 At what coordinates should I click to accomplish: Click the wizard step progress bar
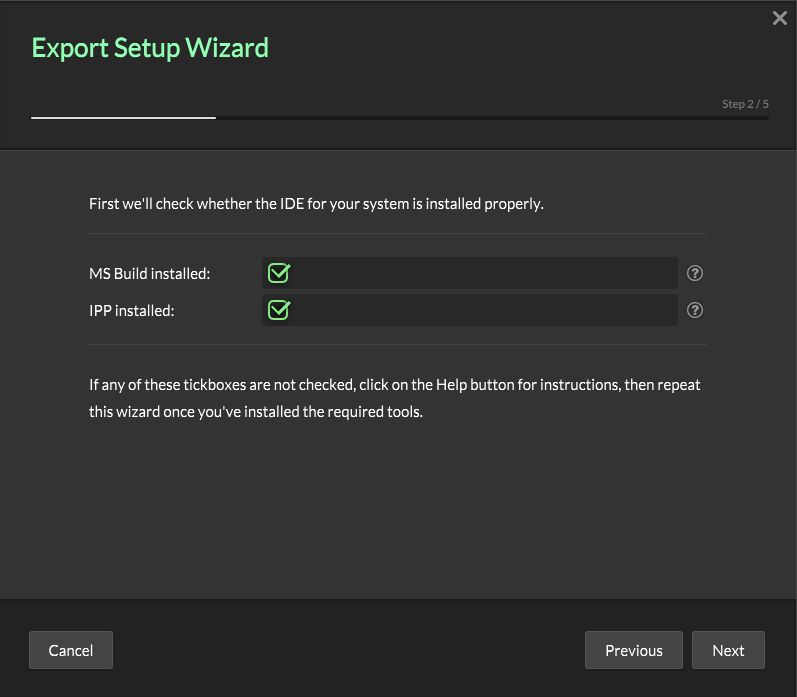point(400,118)
